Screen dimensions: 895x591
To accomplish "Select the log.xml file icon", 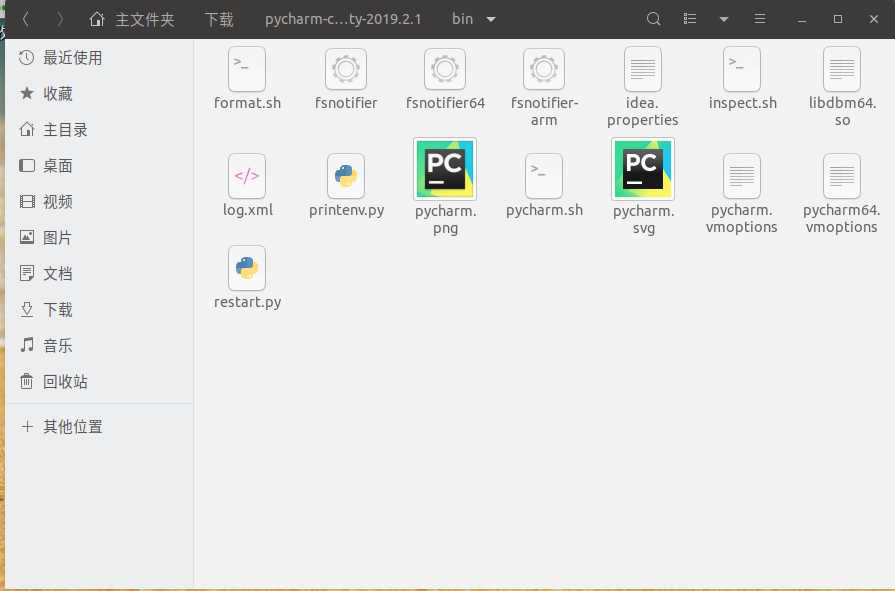I will 247,176.
